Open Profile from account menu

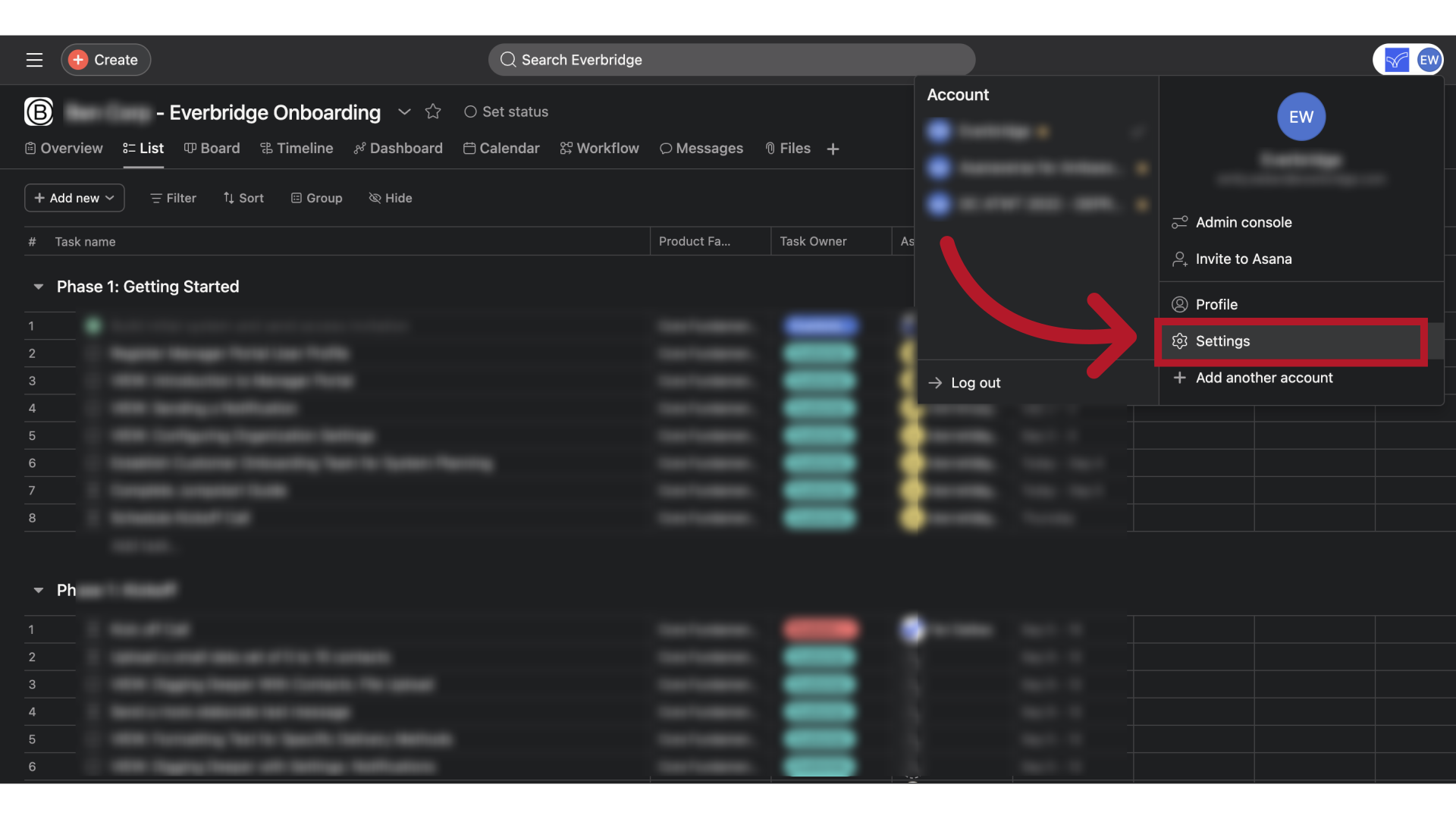[1301, 304]
